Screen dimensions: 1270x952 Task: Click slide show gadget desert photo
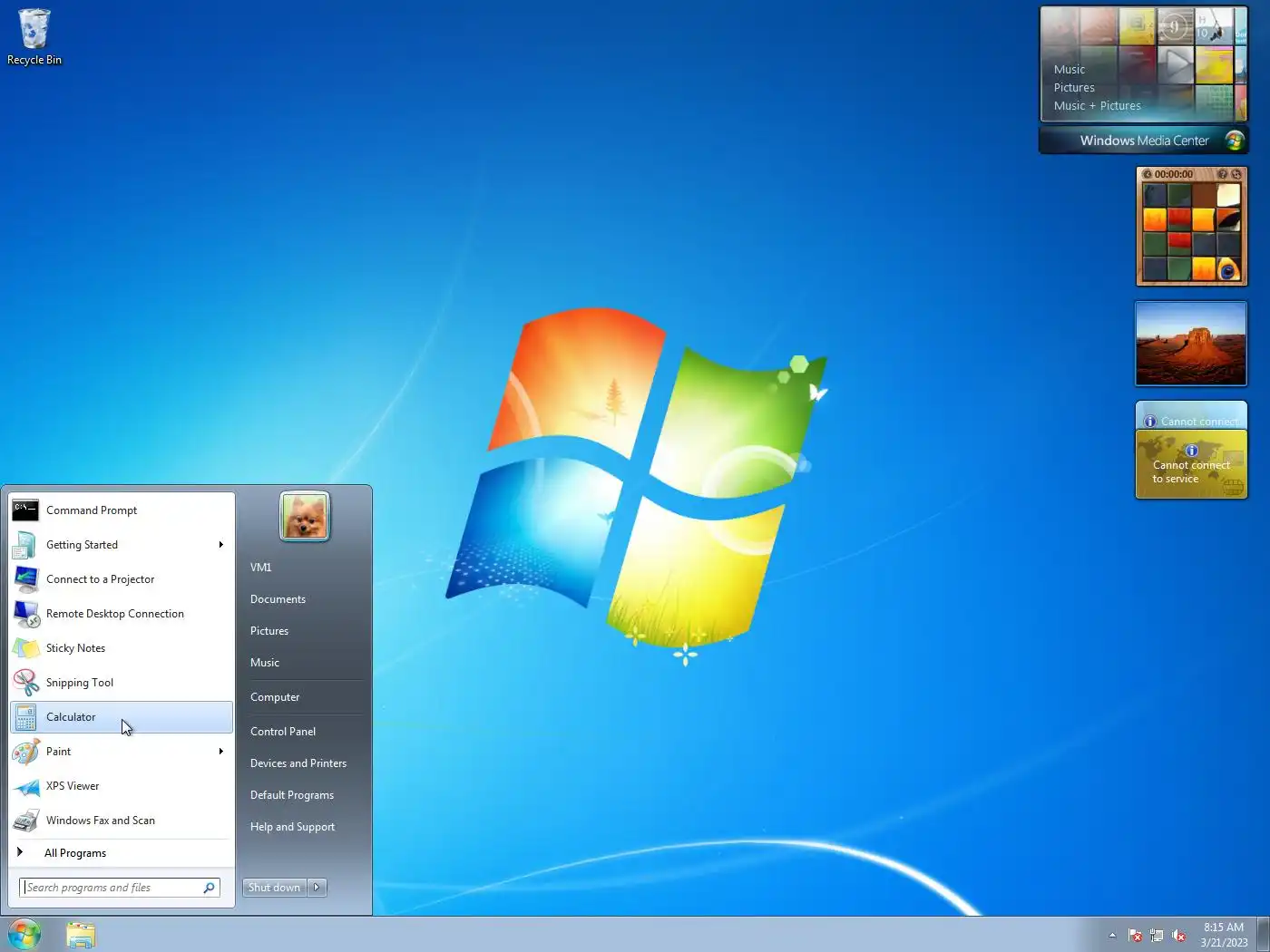click(x=1191, y=345)
